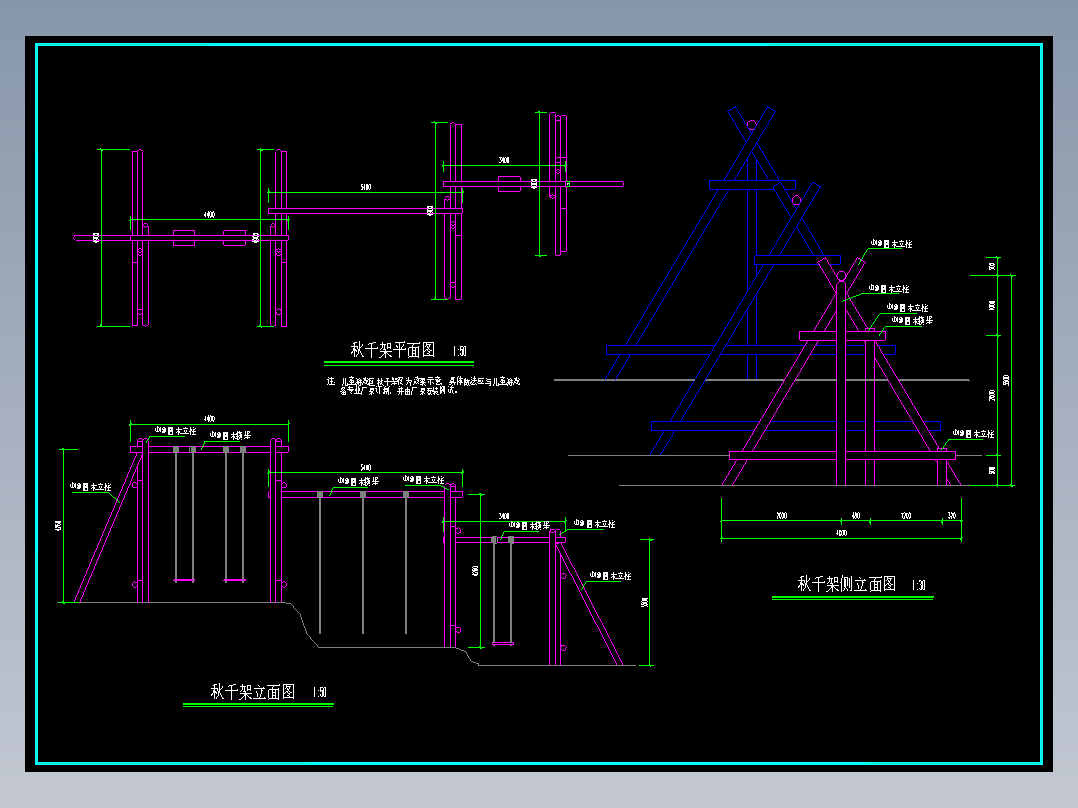Select the title text "秋千架侧立面图"
Viewport: 1078px width, 808px height.
(846, 584)
